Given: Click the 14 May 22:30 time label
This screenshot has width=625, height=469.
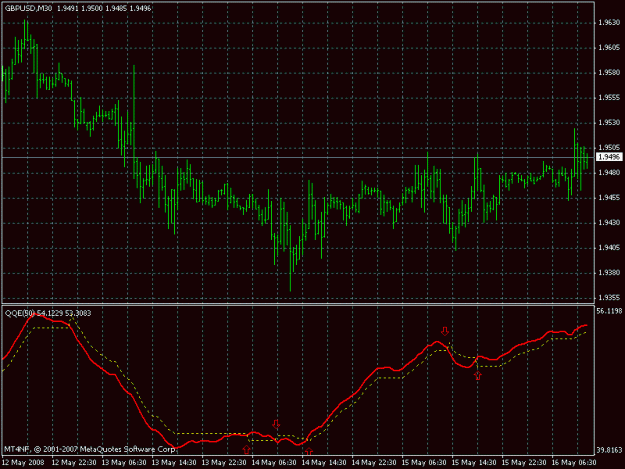Looking at the screenshot, I should tap(374, 463).
